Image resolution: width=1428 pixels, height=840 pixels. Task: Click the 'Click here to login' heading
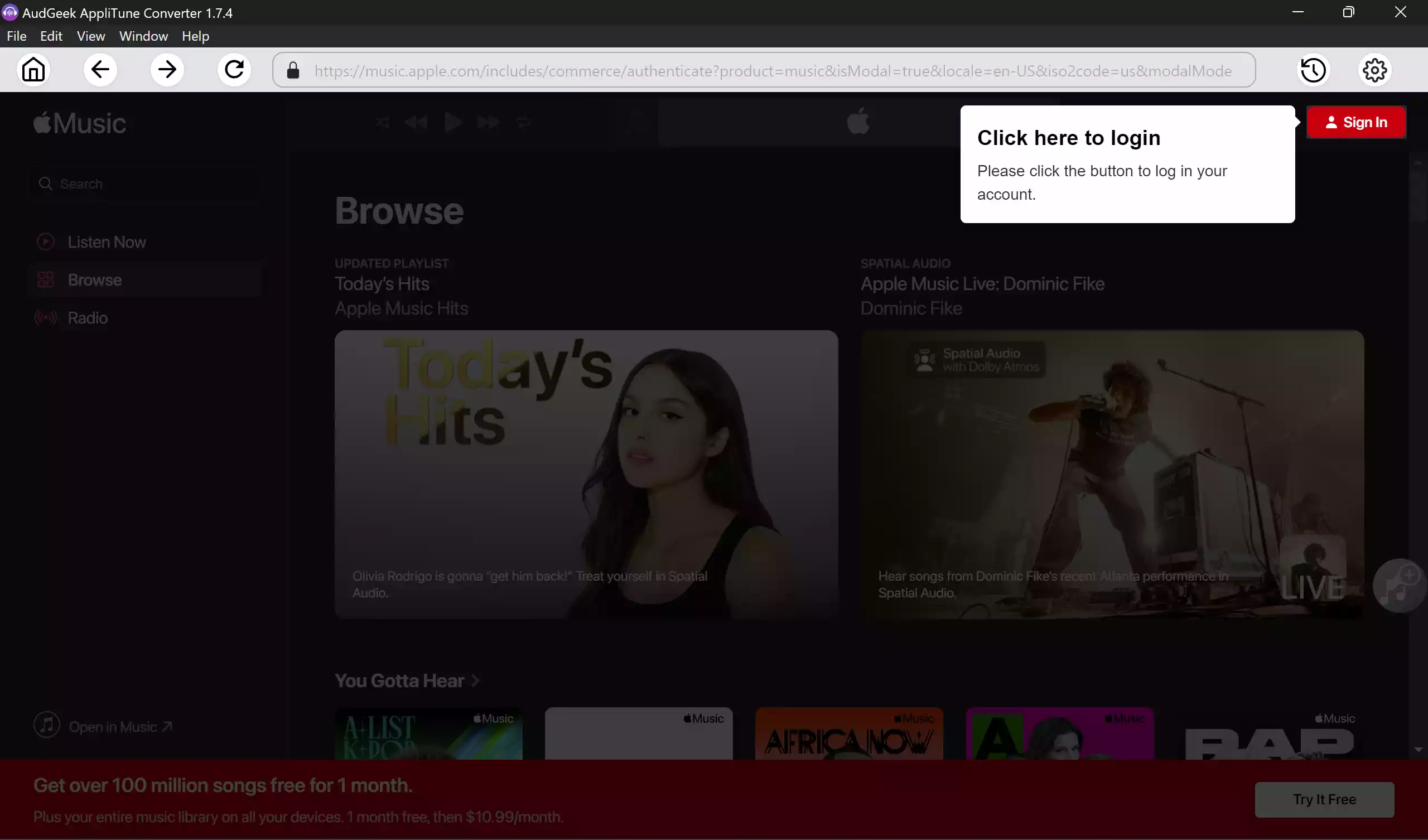tap(1069, 138)
